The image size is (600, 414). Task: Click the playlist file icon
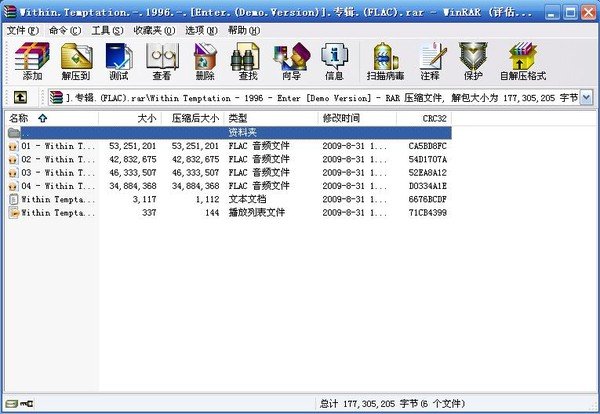(x=13, y=213)
